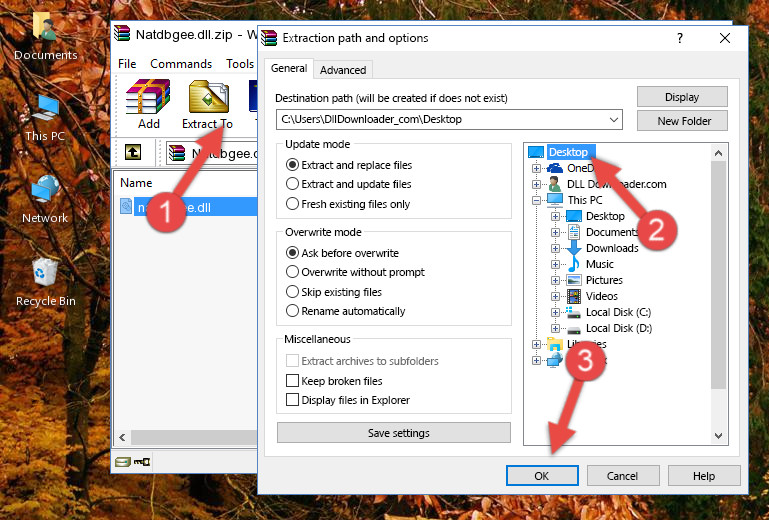Select This PC node in tree

tap(585, 200)
